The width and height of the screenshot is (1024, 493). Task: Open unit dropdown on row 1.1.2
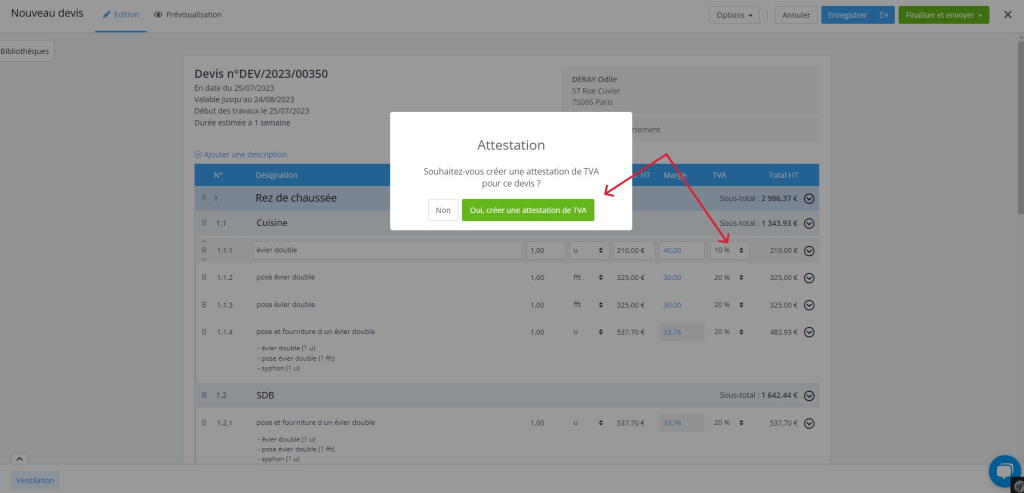point(587,277)
